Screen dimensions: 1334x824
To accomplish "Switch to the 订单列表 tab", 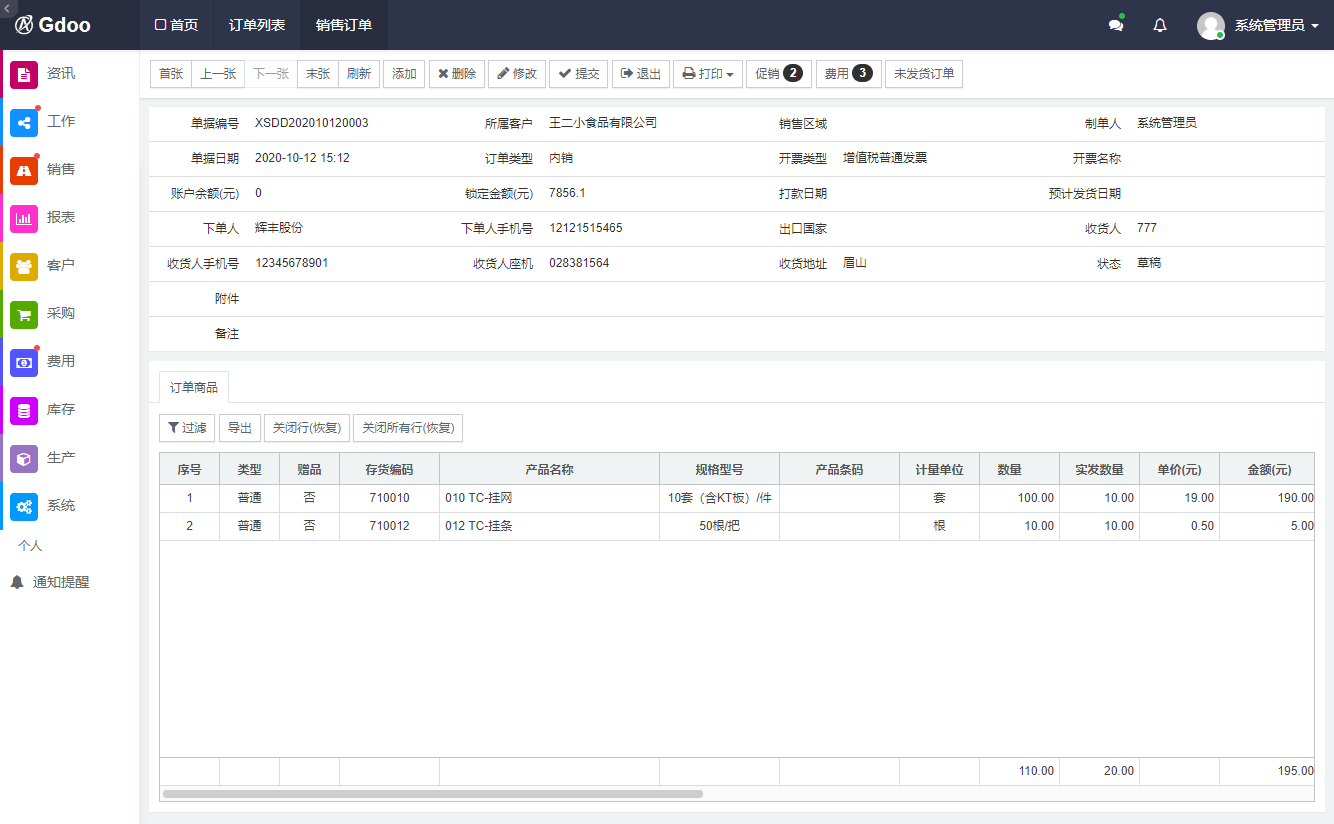I will tap(257, 25).
